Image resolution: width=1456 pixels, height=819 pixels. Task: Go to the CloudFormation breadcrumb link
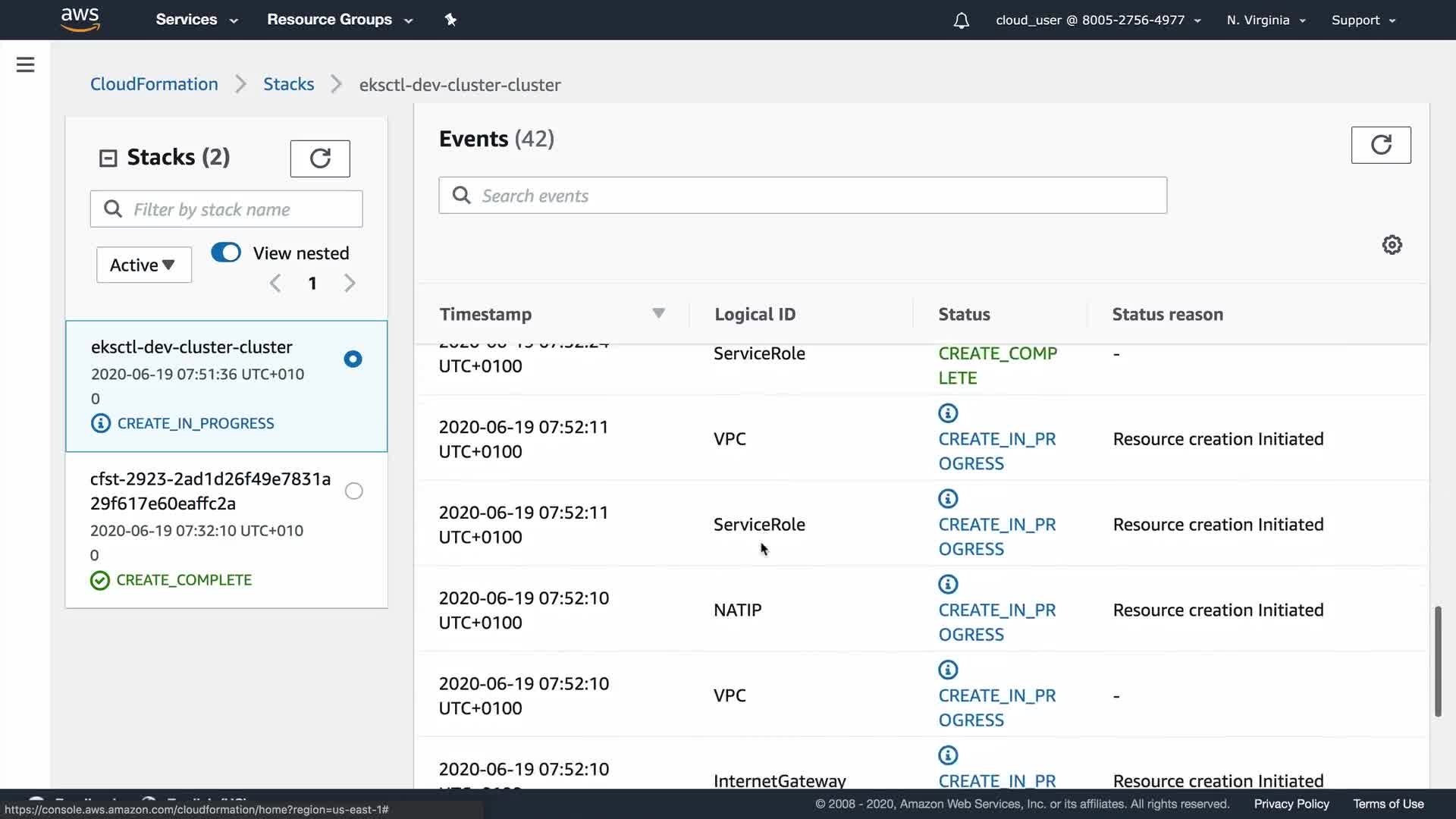[x=154, y=84]
